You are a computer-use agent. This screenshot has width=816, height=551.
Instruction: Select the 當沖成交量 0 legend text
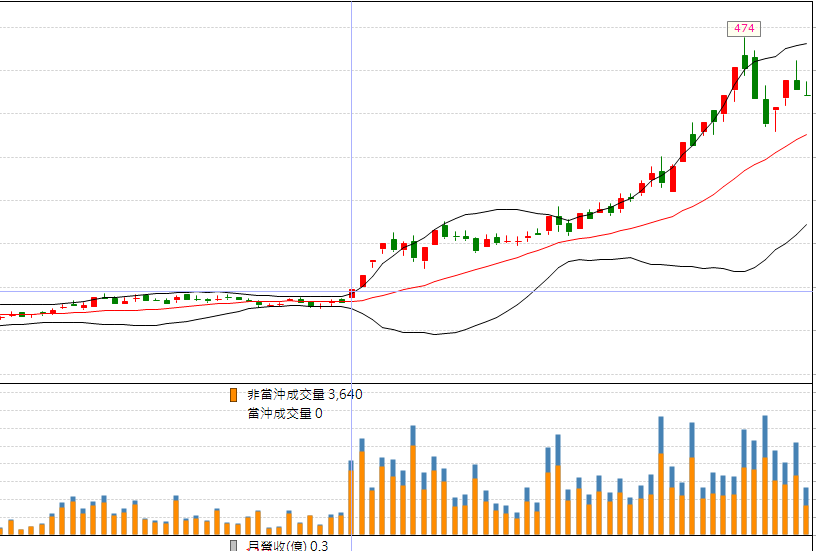click(x=285, y=413)
